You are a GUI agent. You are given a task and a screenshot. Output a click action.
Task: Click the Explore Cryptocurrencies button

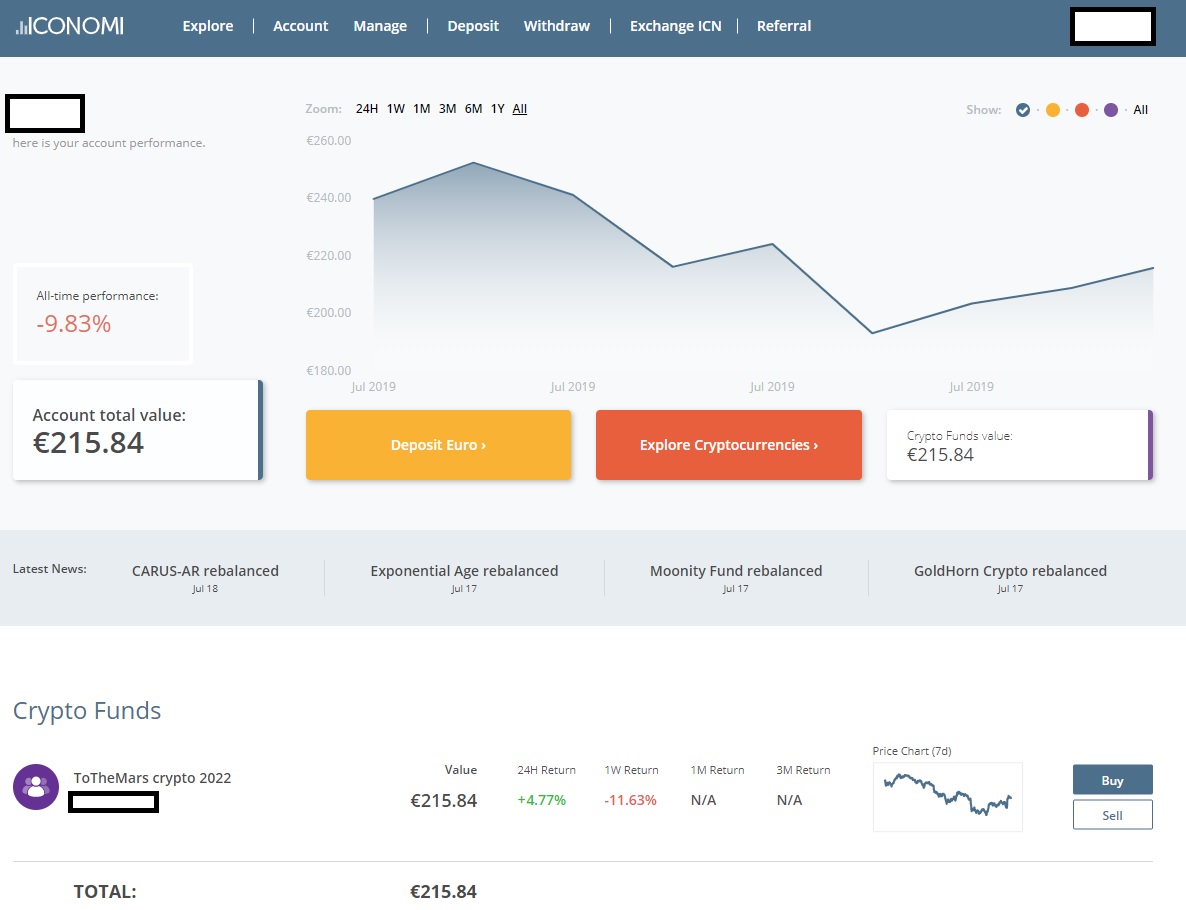(728, 445)
